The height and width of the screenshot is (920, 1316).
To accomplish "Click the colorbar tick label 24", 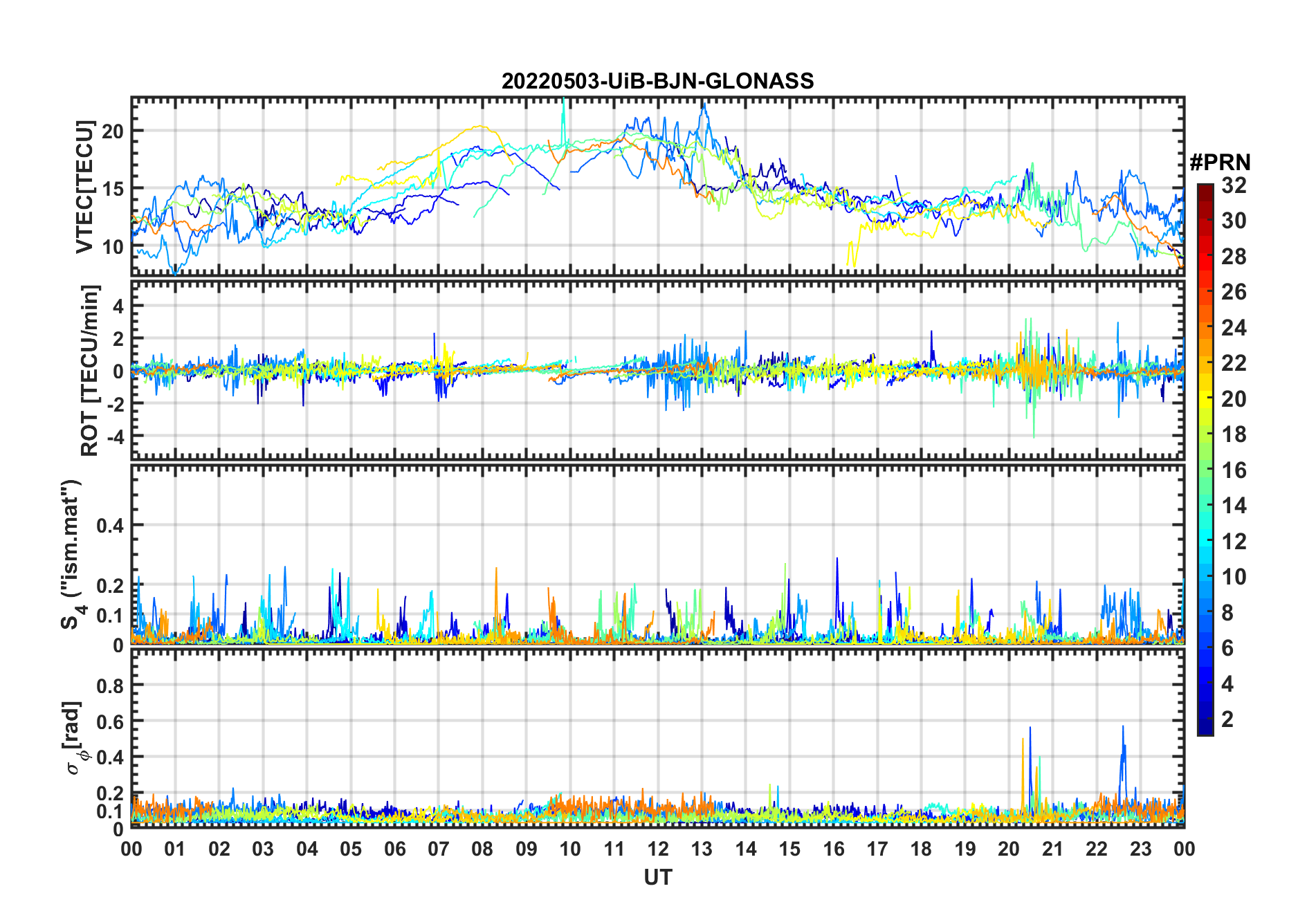I will (x=1234, y=328).
